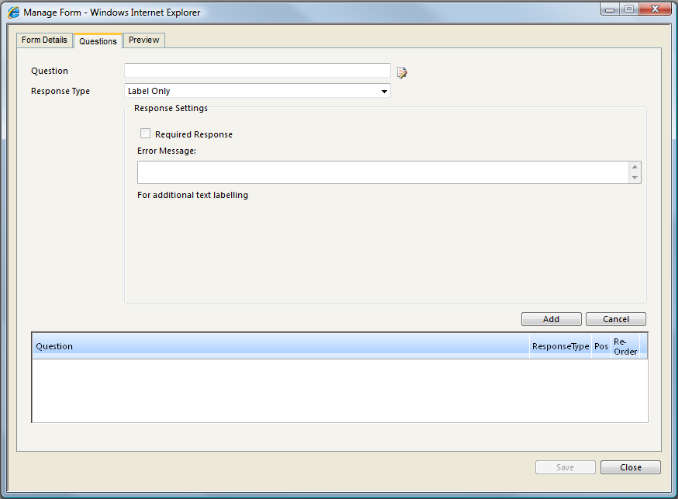
Task: Click inside the Error Message text area
Action: tap(383, 173)
